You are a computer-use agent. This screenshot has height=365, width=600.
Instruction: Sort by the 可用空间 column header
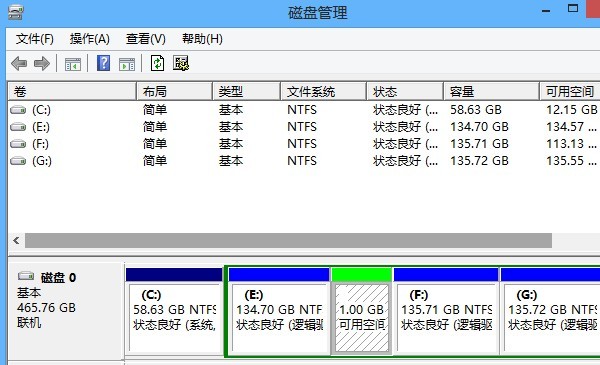(570, 91)
